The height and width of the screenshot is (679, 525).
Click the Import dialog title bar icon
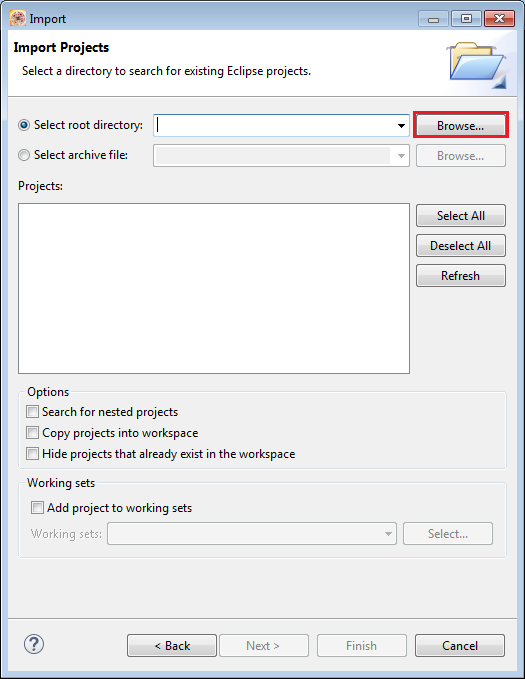(x=18, y=19)
